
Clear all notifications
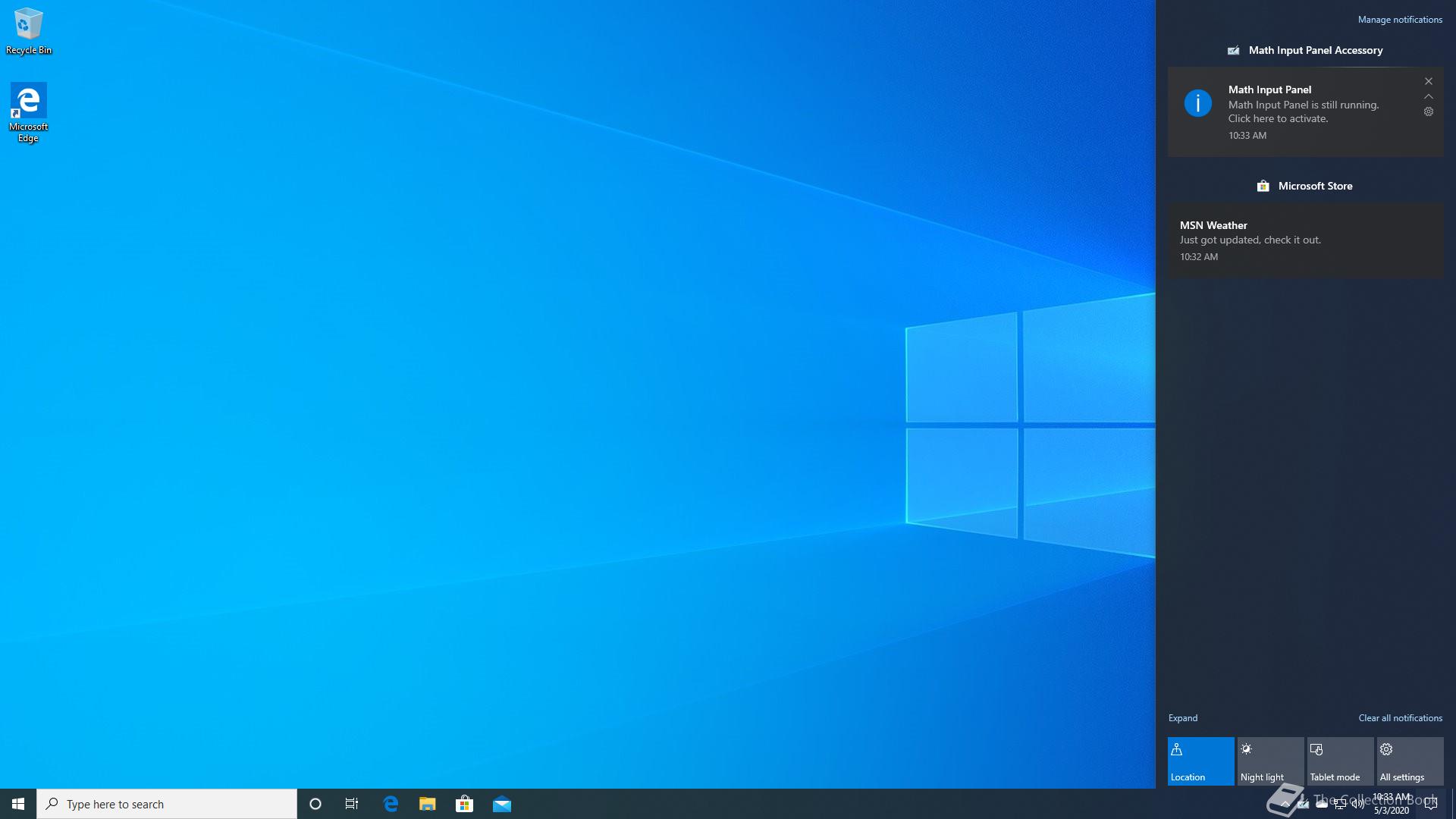1400,718
